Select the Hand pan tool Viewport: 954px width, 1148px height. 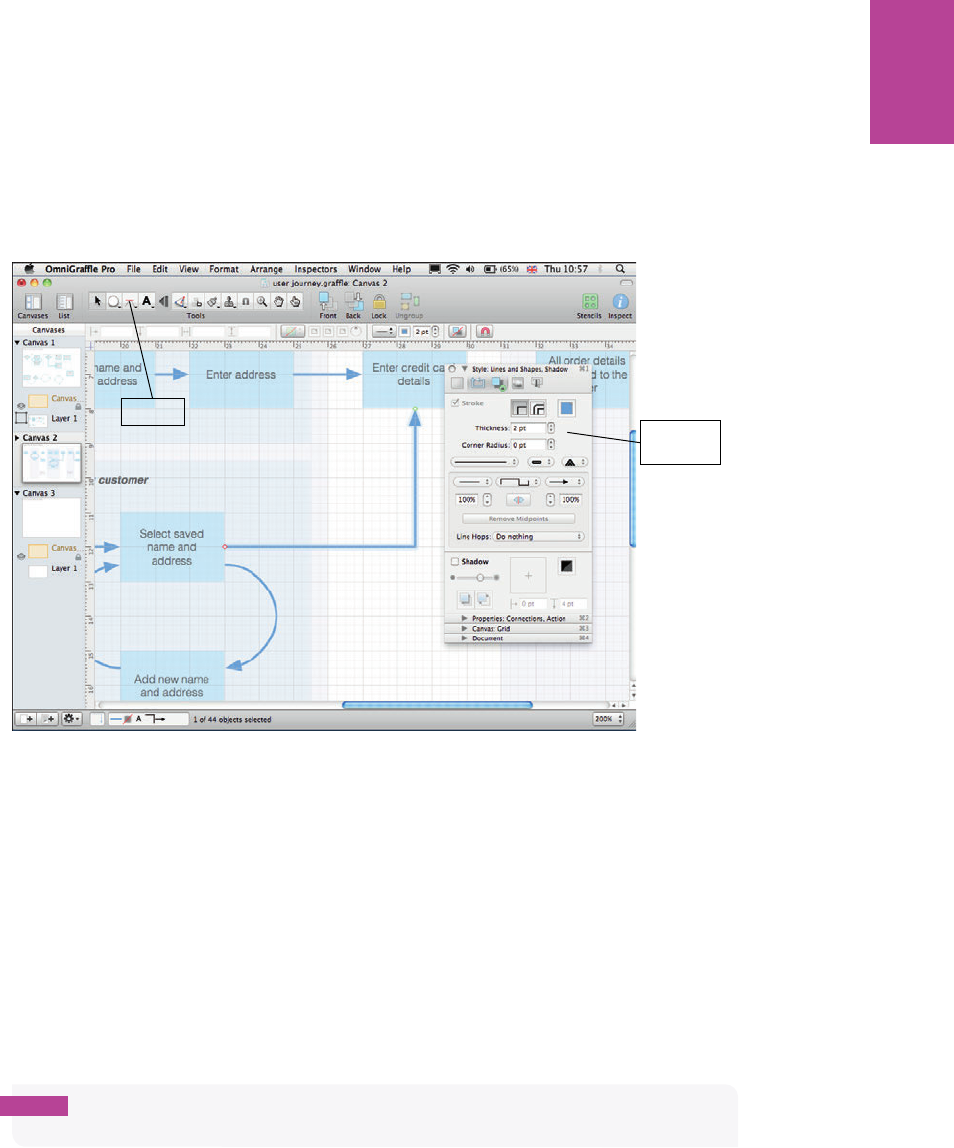click(x=279, y=301)
